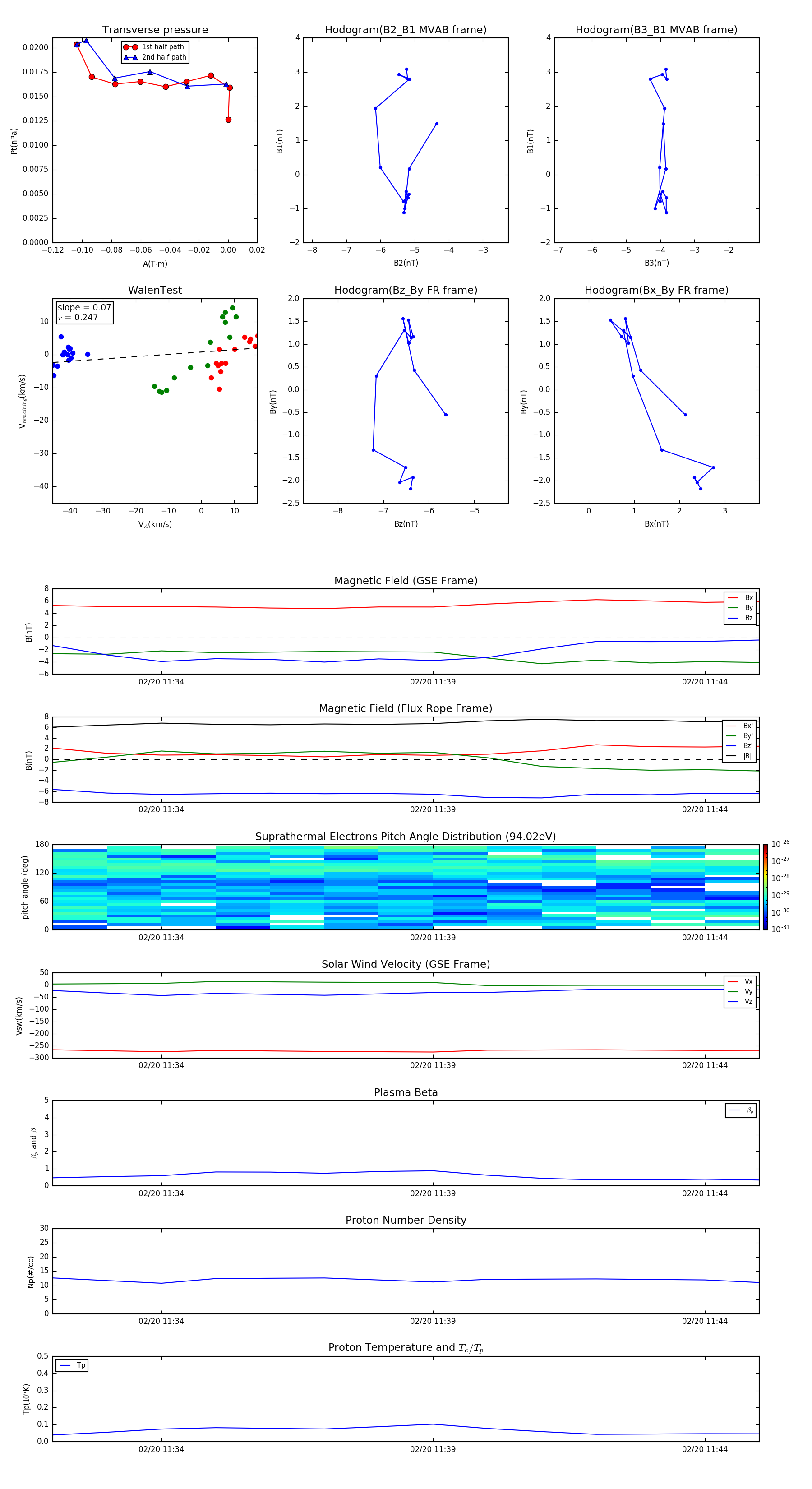Click the 10^-31 colorbar tick label
The width and height of the screenshot is (812, 1489).
[x=780, y=929]
